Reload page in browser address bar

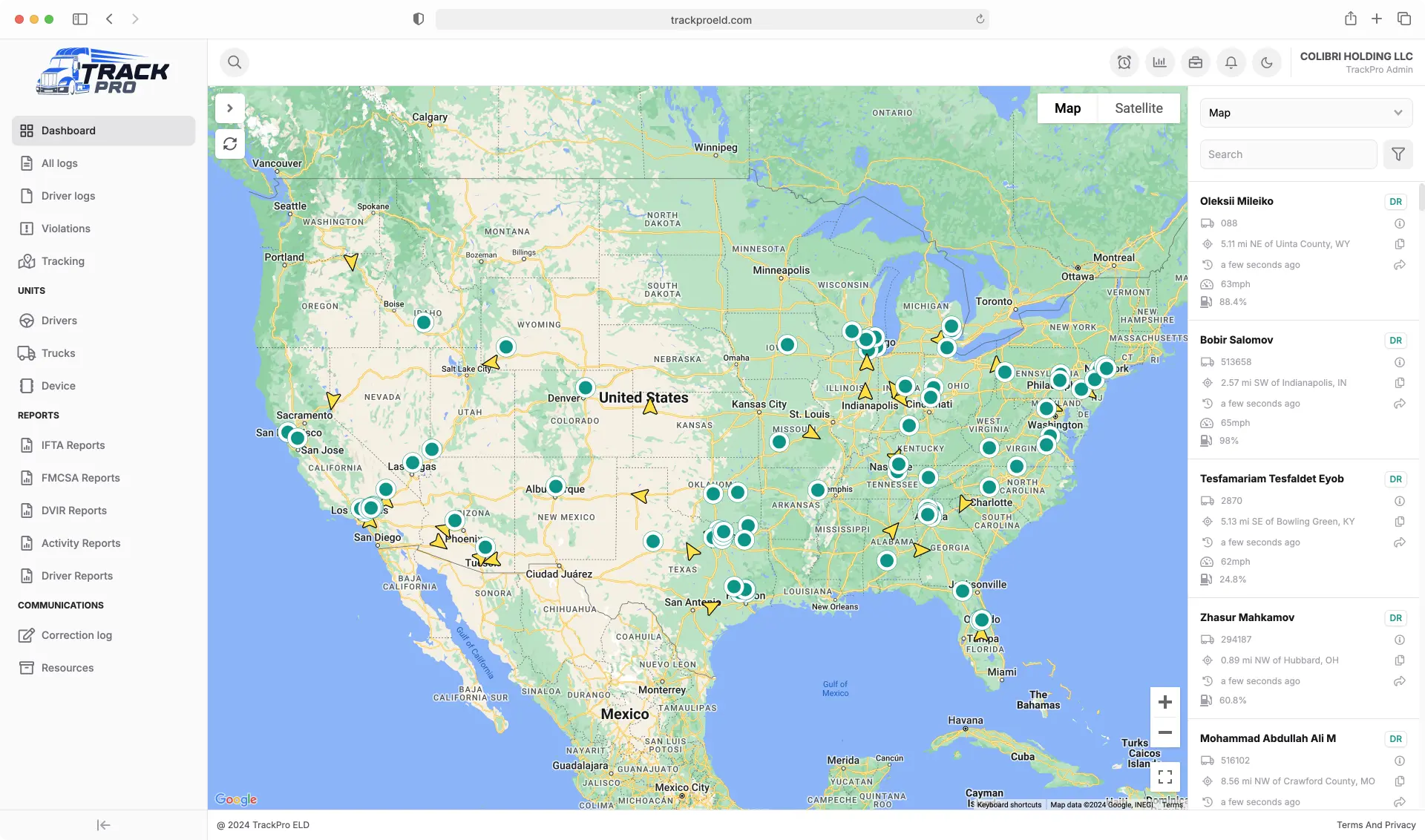(980, 19)
